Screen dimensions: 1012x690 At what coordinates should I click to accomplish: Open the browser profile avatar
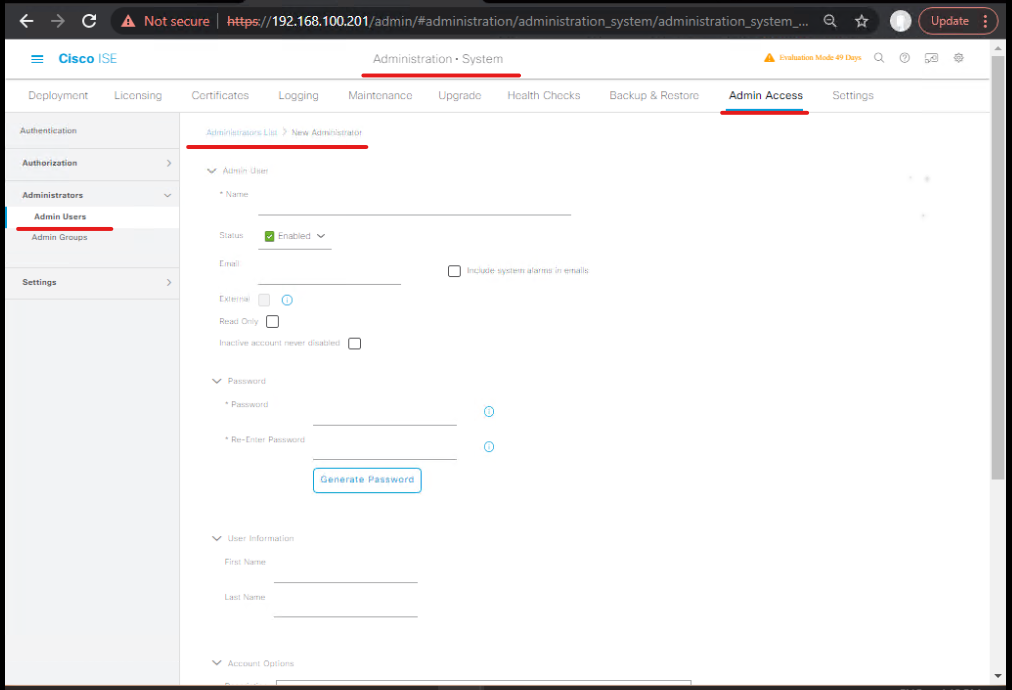tap(900, 21)
